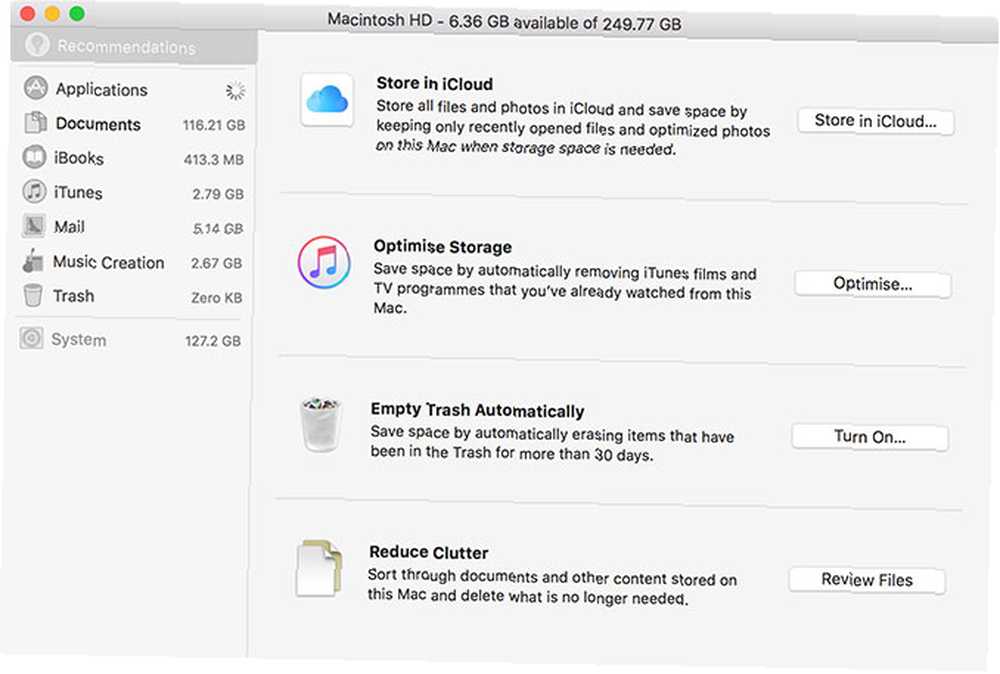Screen dimensions: 1000x674
Task: Select System in the sidebar
Action: pyautogui.click(x=131, y=340)
